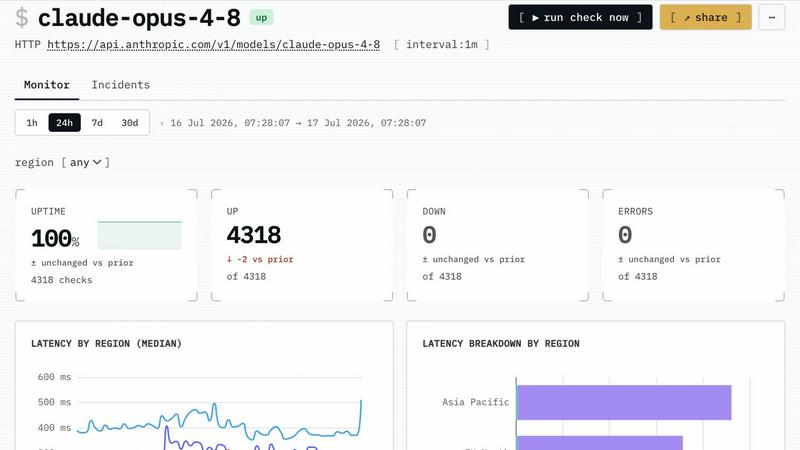Click the date range timestamp text
The height and width of the screenshot is (450, 800).
point(298,123)
